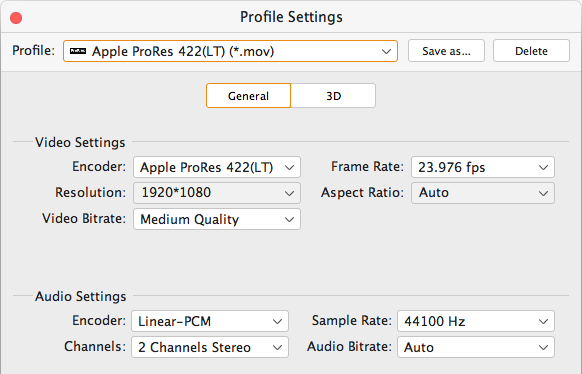Open the Channels 2 Channels Stereo dropdown
Screen dimensions: 582x374
tap(210, 347)
